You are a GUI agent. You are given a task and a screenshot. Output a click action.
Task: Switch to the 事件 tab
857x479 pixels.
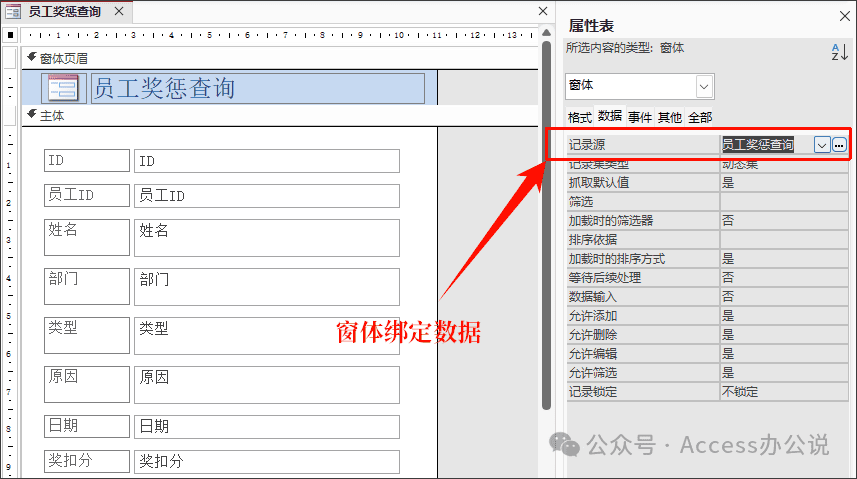coord(639,118)
